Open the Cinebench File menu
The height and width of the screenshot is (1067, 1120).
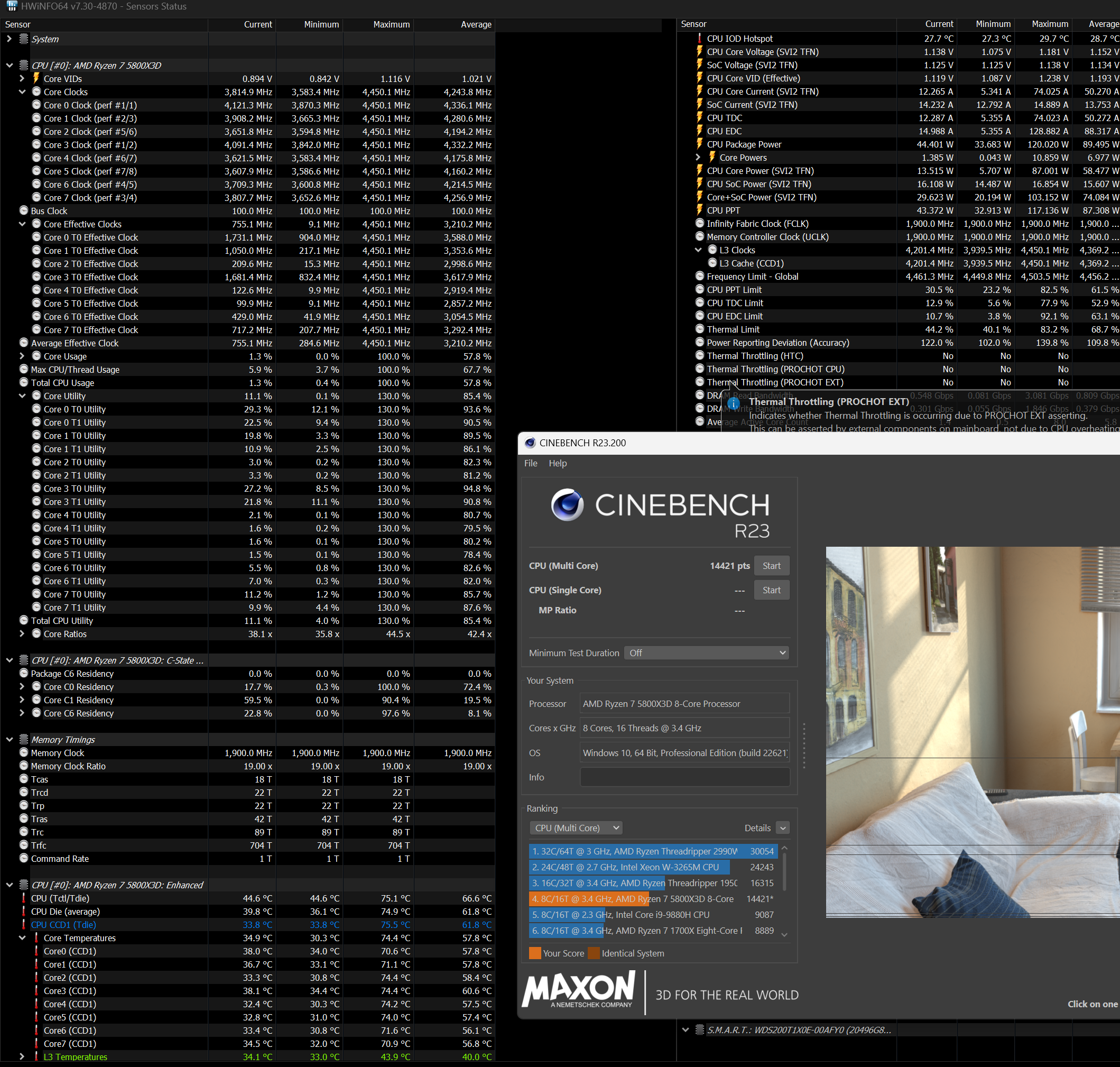[x=531, y=463]
